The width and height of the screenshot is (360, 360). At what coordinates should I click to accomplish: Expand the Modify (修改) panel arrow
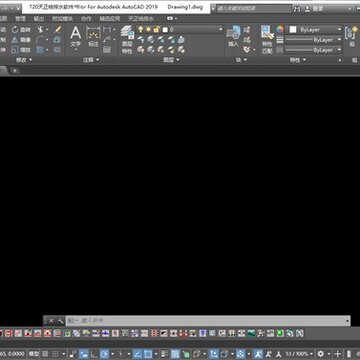(31, 60)
